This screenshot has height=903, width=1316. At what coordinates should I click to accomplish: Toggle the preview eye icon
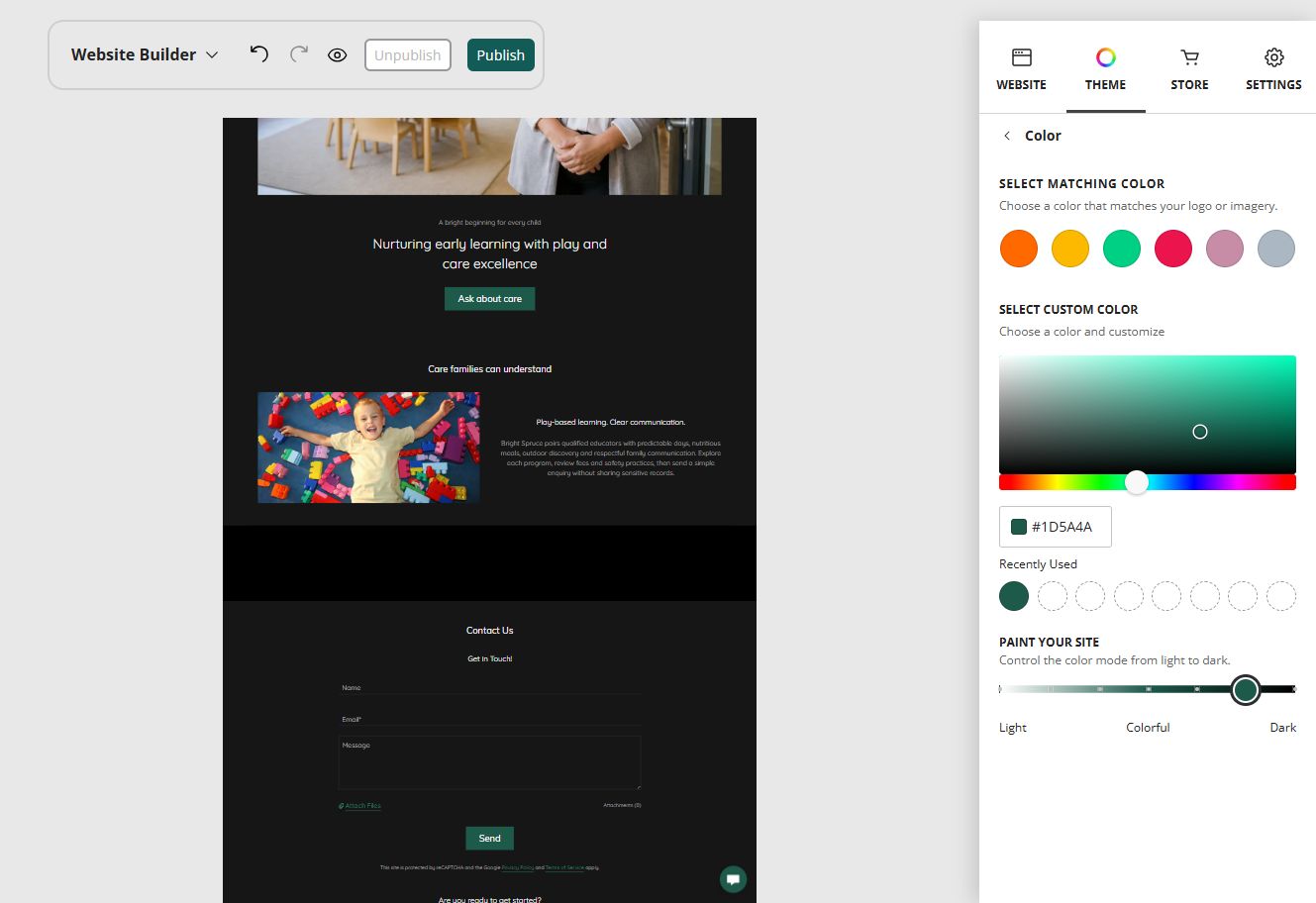click(x=338, y=55)
